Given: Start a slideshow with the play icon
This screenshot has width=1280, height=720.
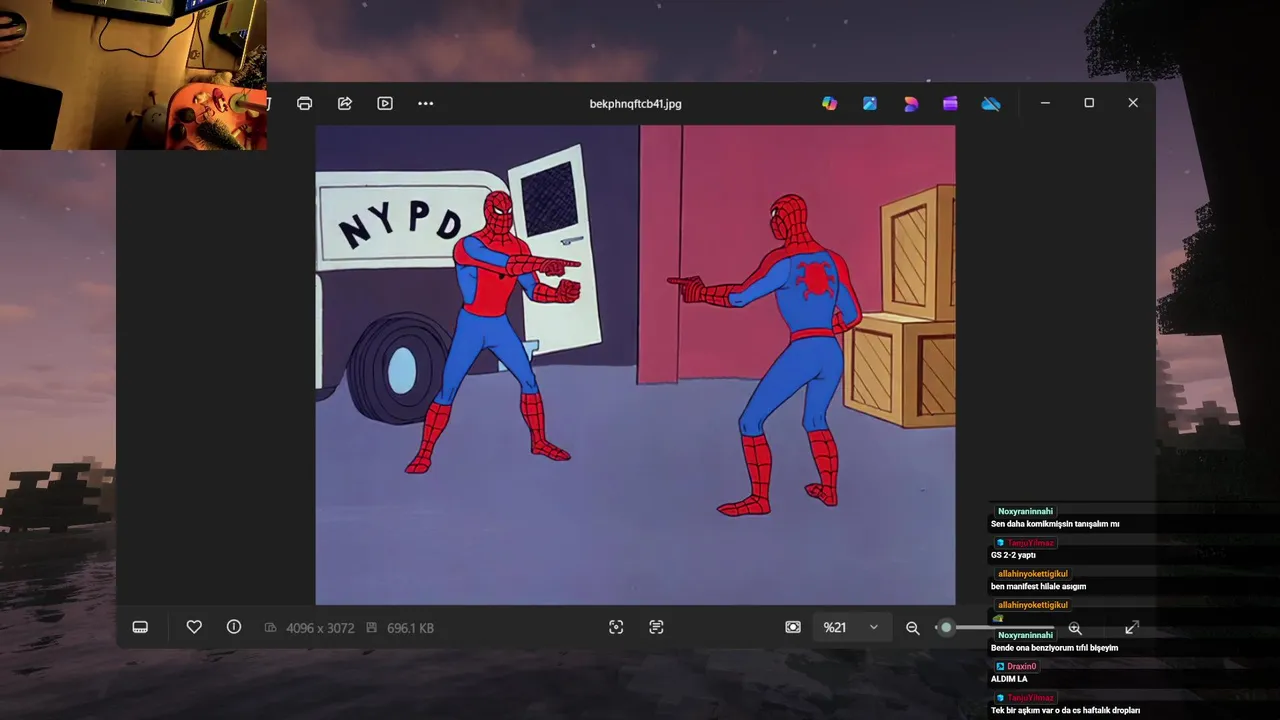Looking at the screenshot, I should coord(385,103).
